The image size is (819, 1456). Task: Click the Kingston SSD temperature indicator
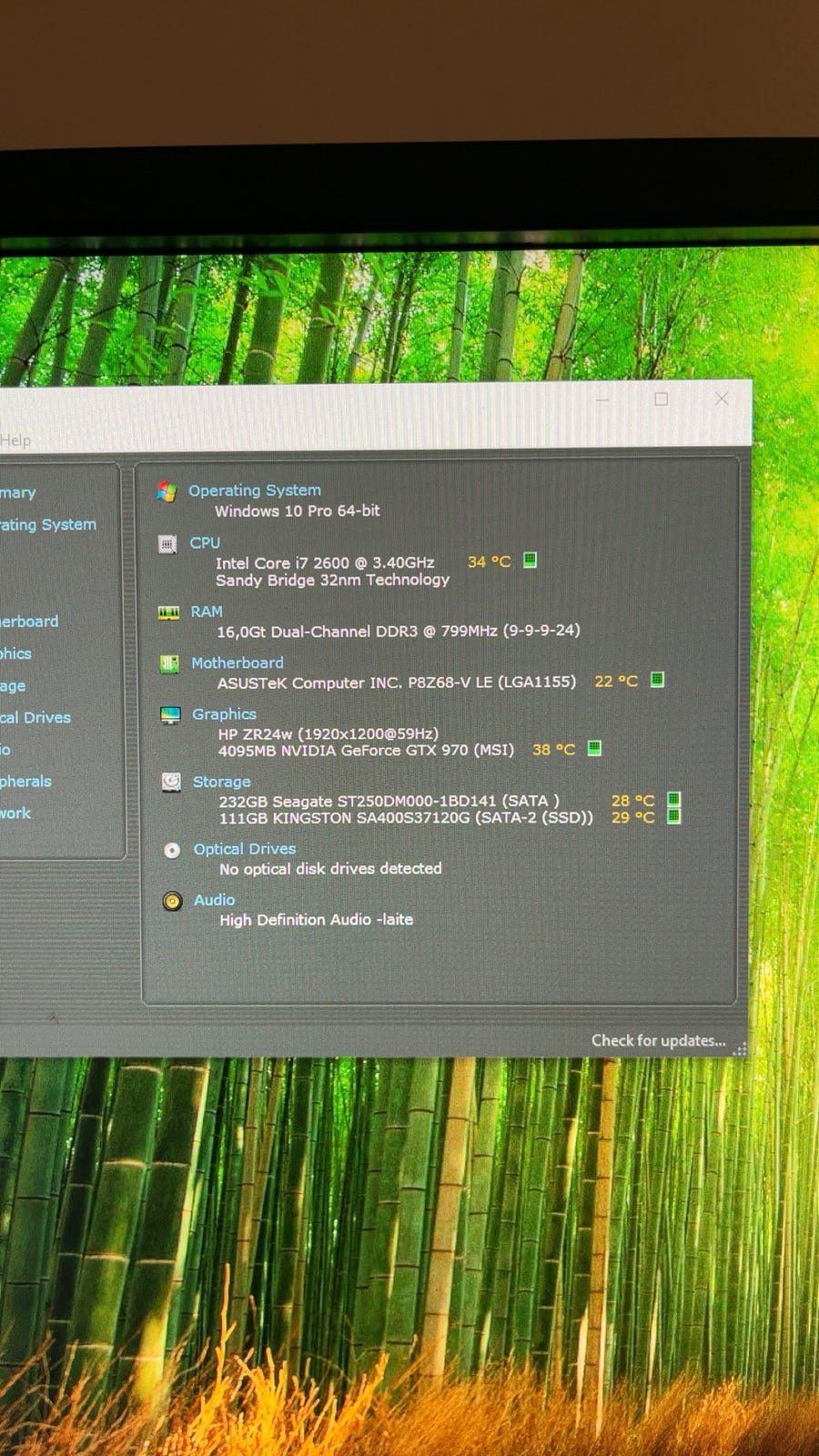[673, 815]
